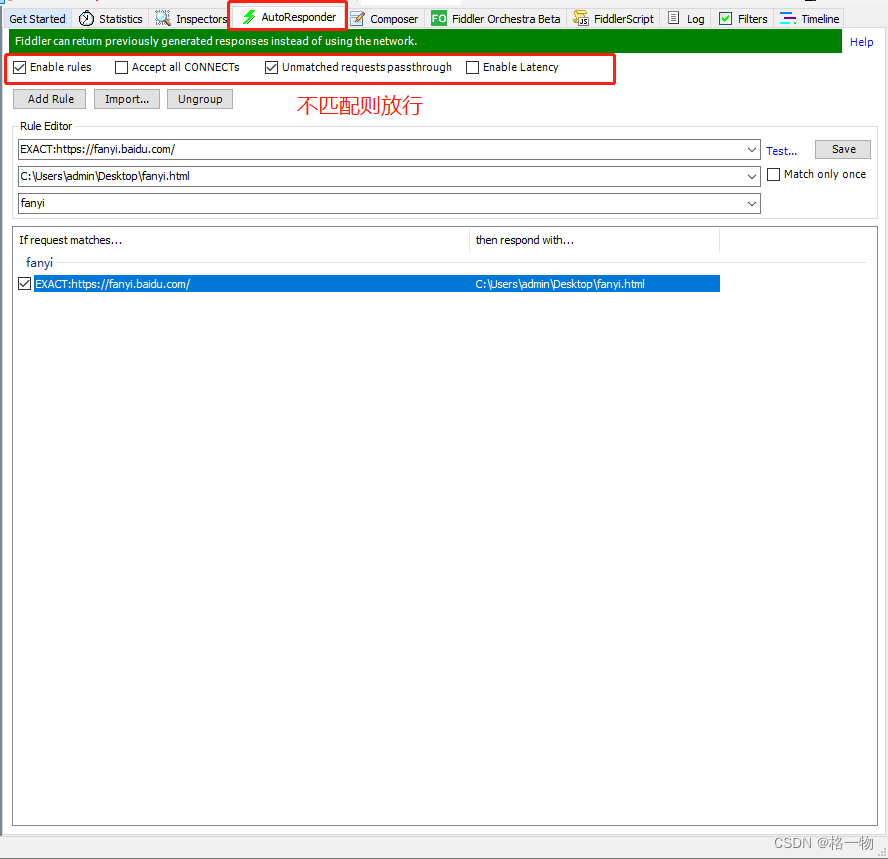888x859 pixels.
Task: Enable Latency checkbox
Action: pyautogui.click(x=472, y=67)
